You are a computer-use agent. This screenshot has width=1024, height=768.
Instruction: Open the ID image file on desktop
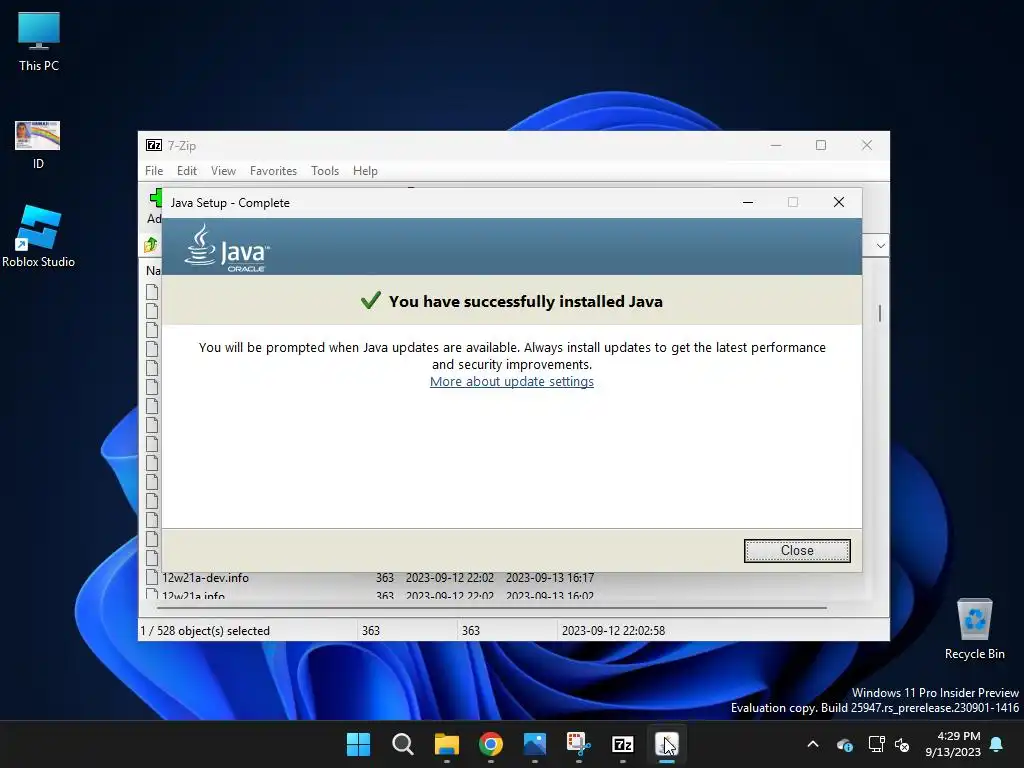point(38,145)
